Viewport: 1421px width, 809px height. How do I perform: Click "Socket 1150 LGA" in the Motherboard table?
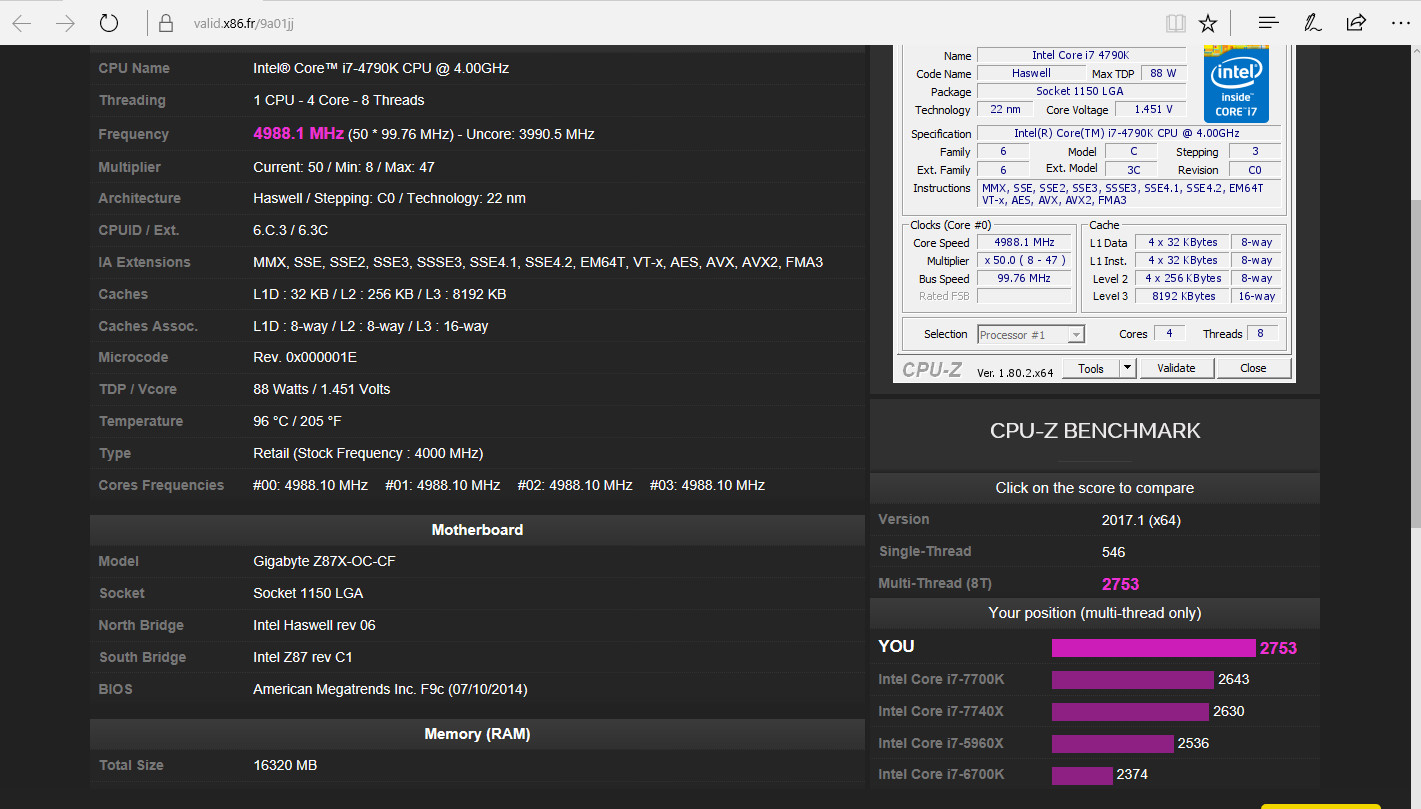(308, 593)
